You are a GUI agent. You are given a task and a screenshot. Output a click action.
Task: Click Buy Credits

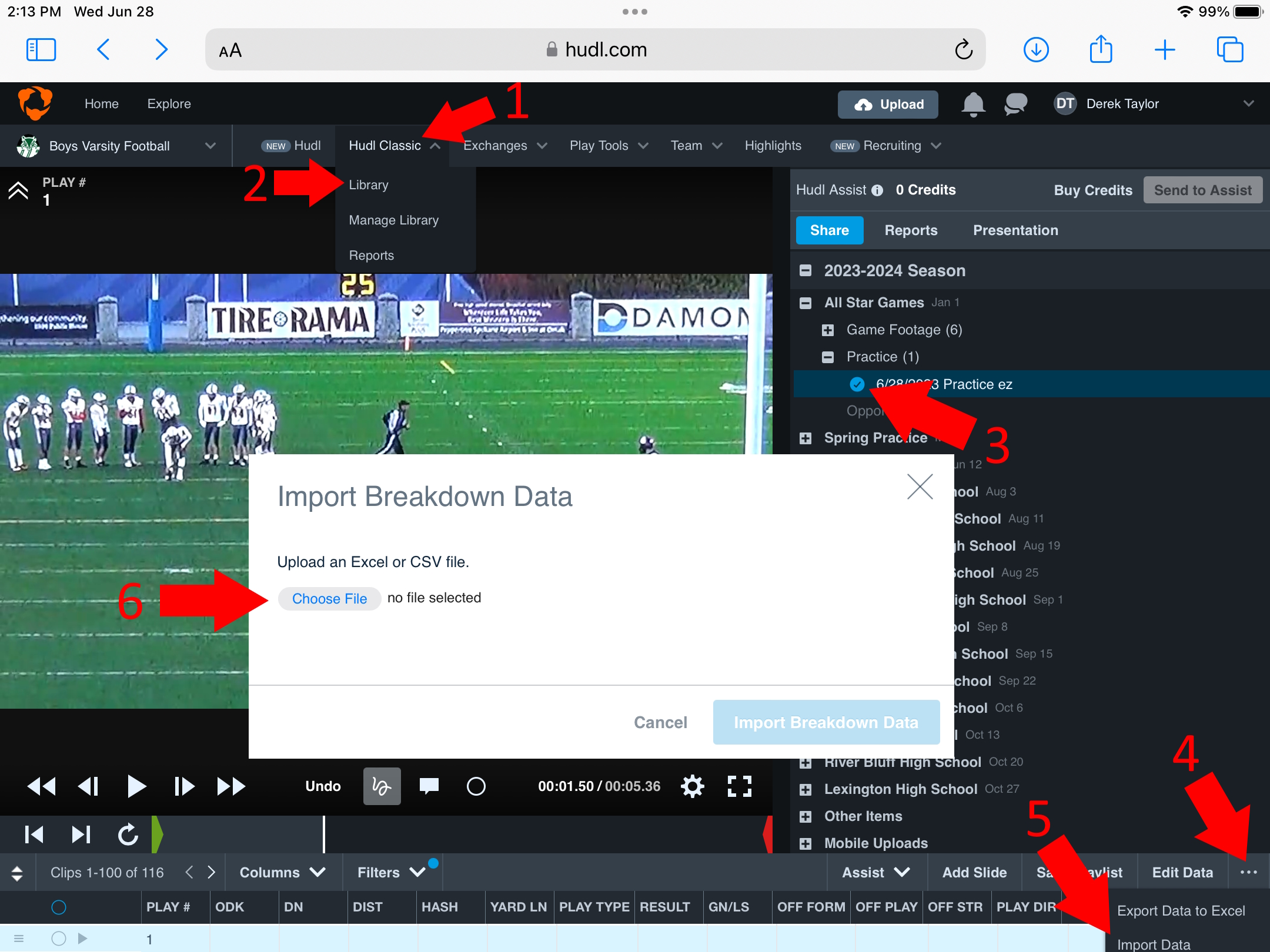[x=1093, y=190]
